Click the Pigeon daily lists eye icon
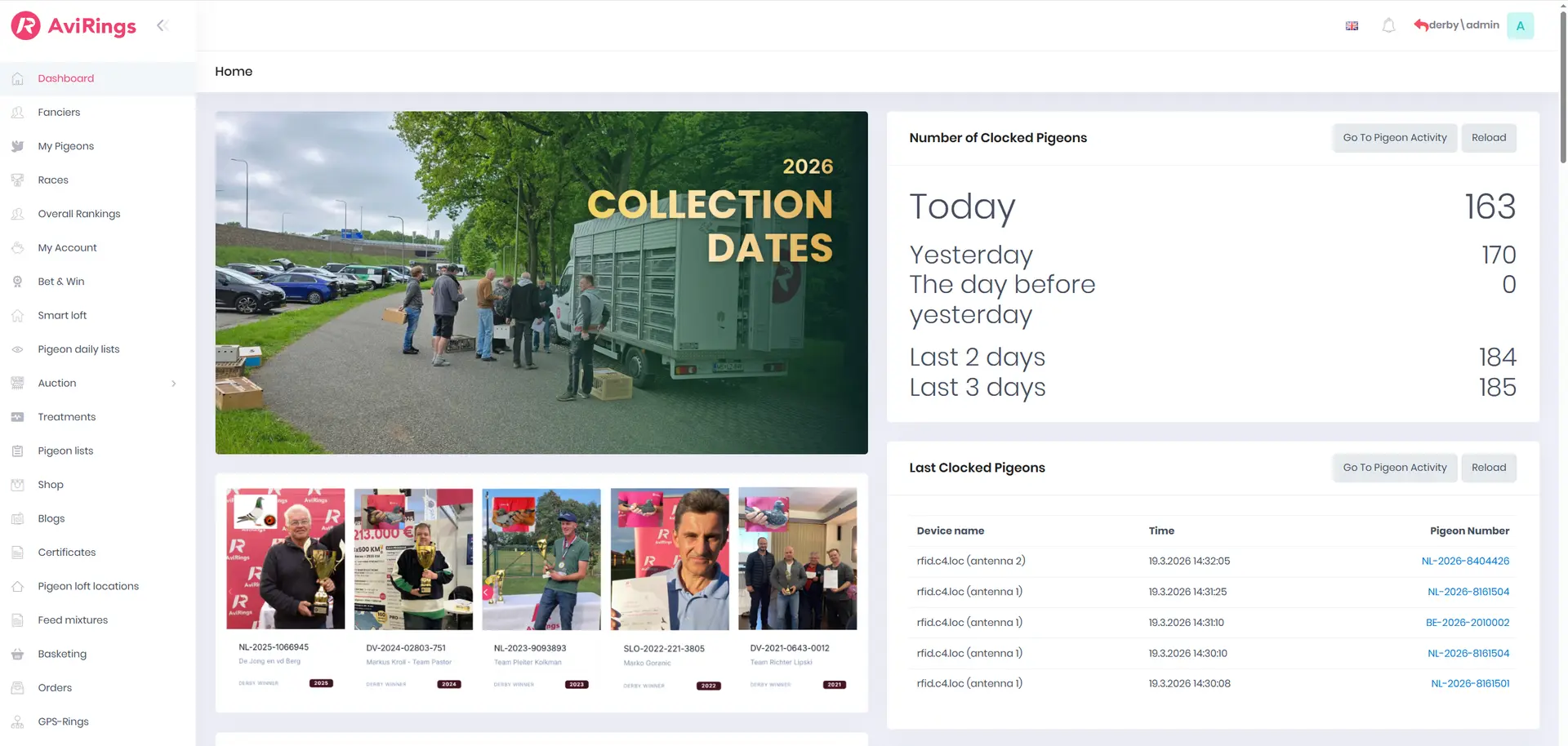The width and height of the screenshot is (1568, 746). (18, 349)
